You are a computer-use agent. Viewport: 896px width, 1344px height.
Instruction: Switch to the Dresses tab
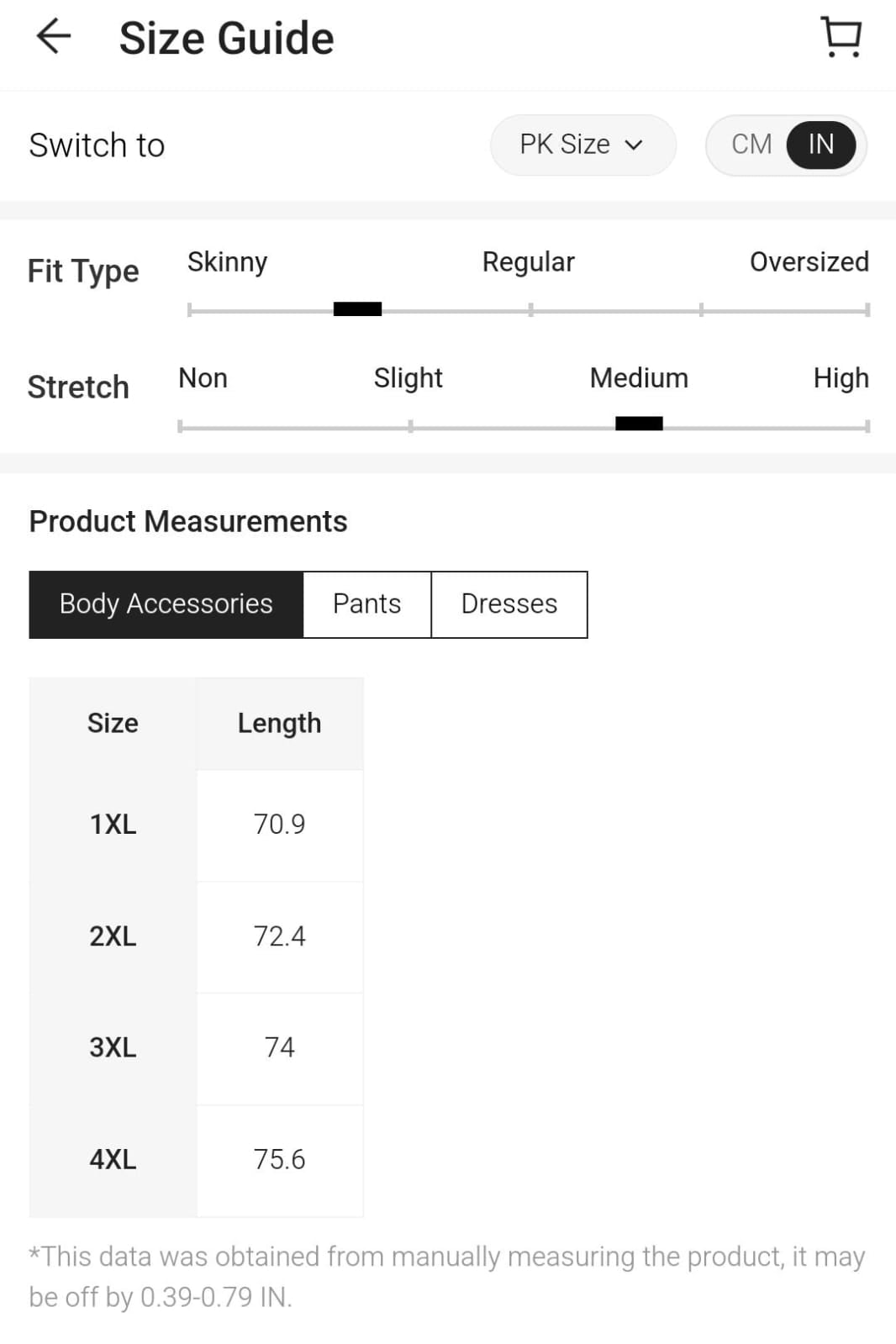(x=509, y=604)
